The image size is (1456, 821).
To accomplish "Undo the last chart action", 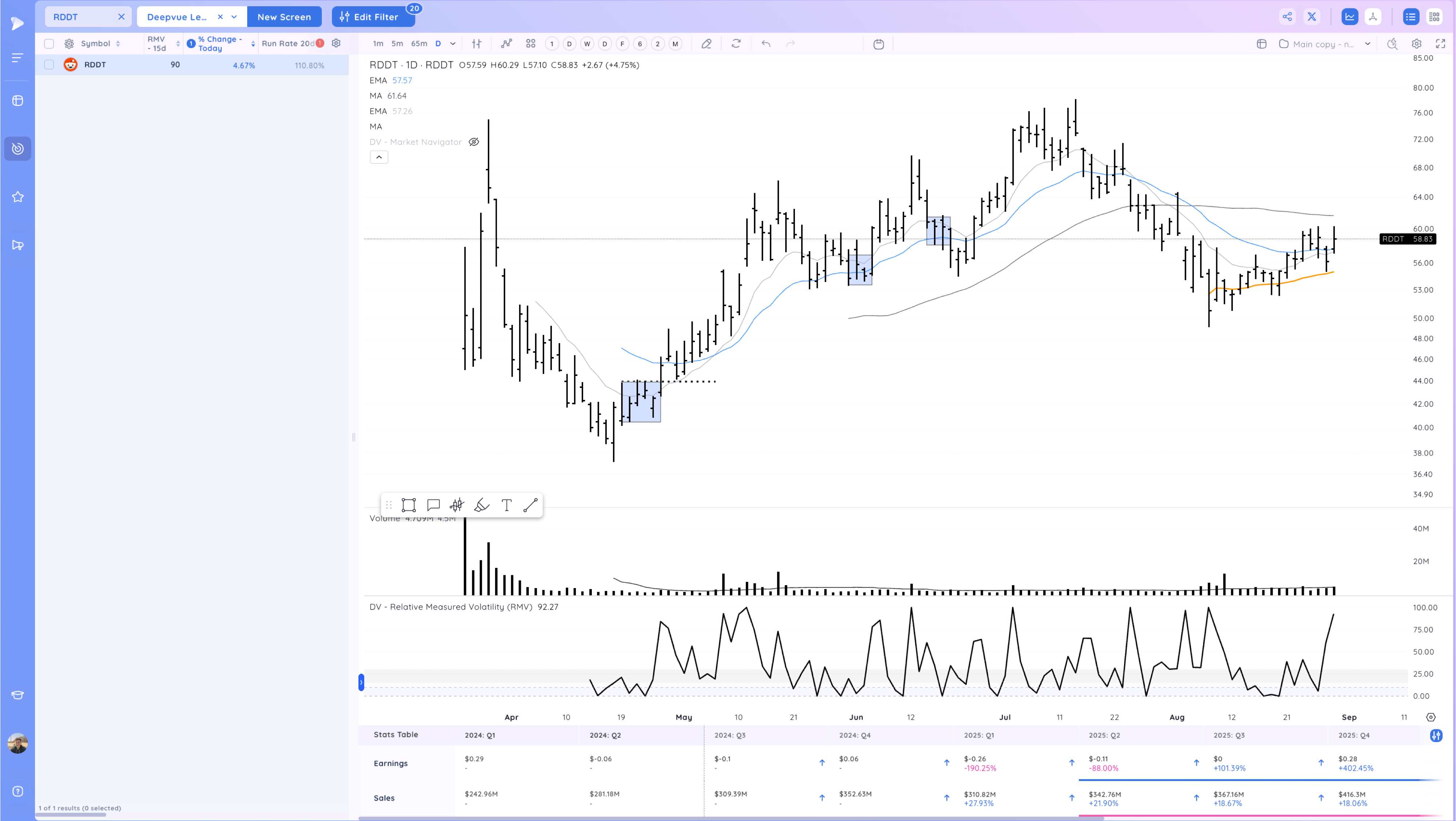I will pos(766,44).
